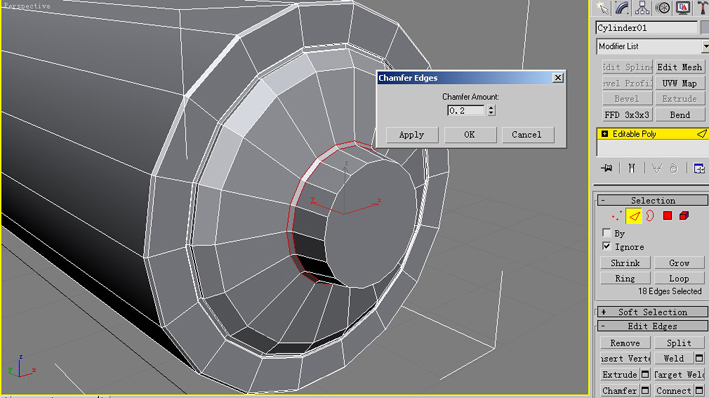Select Vertex sub-object level icon

pos(616,216)
